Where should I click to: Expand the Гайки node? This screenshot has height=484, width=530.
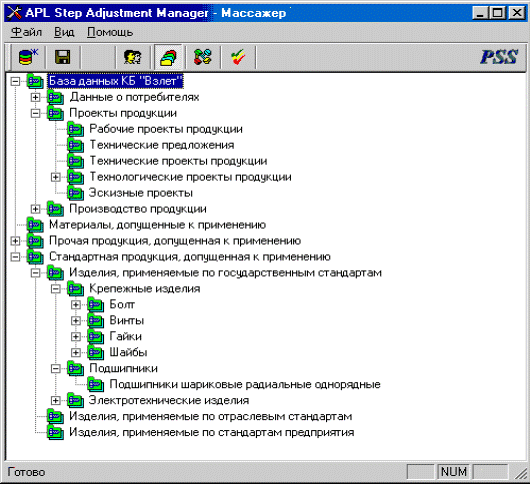click(76, 337)
